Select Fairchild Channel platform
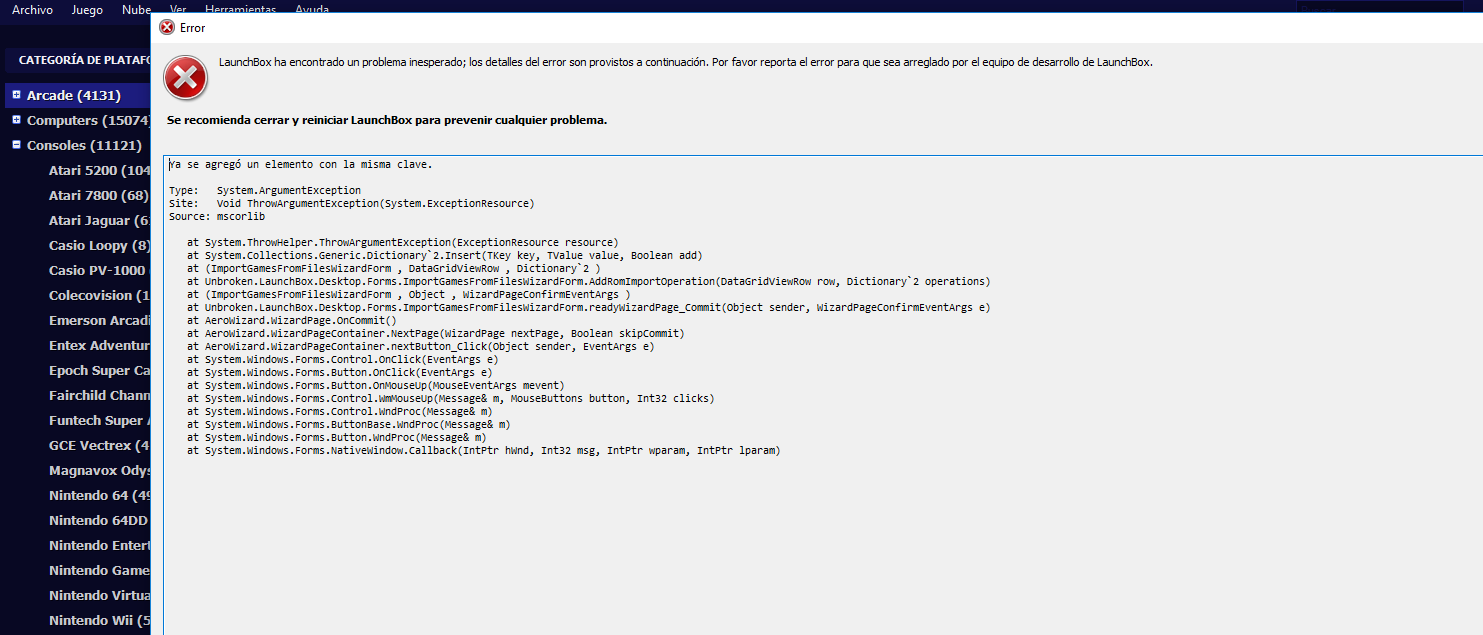Screen dimensions: 1483x635 click(x=99, y=396)
